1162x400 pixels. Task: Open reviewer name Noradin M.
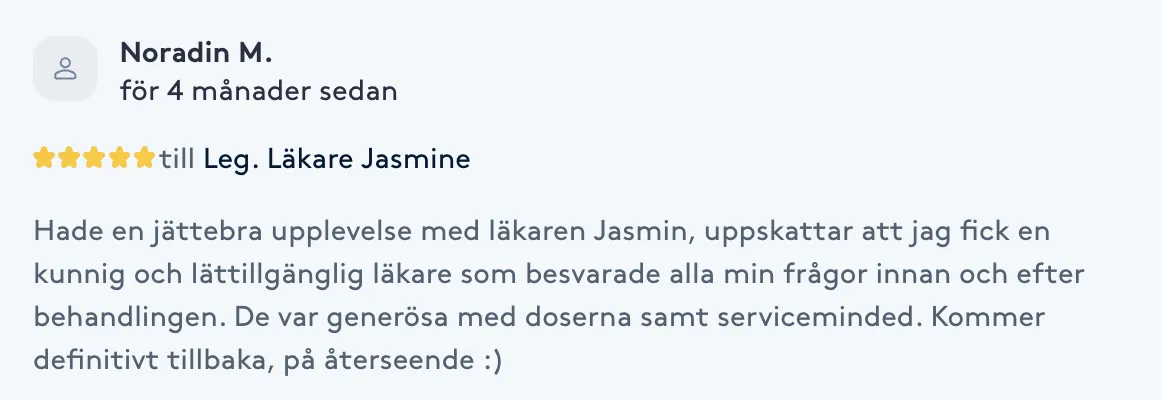(x=196, y=53)
